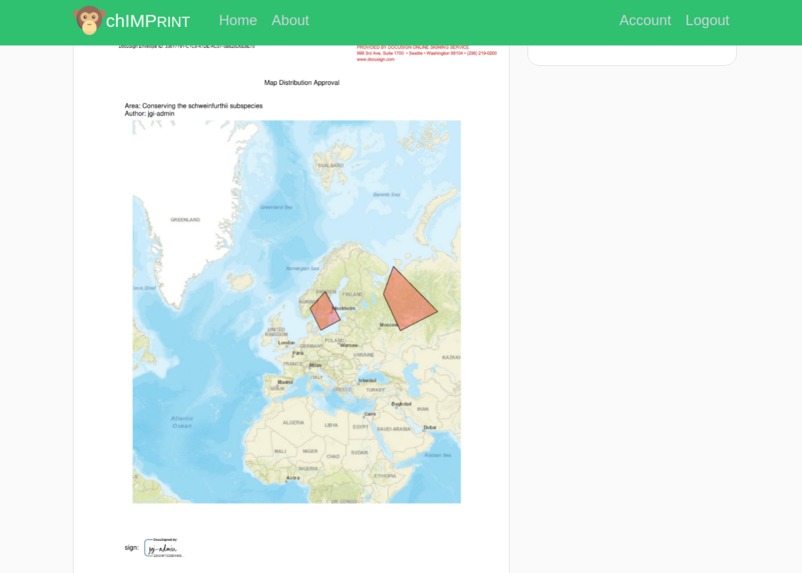Click the chimpanzee logo icon
The width and height of the screenshot is (802, 573).
[x=90, y=20]
